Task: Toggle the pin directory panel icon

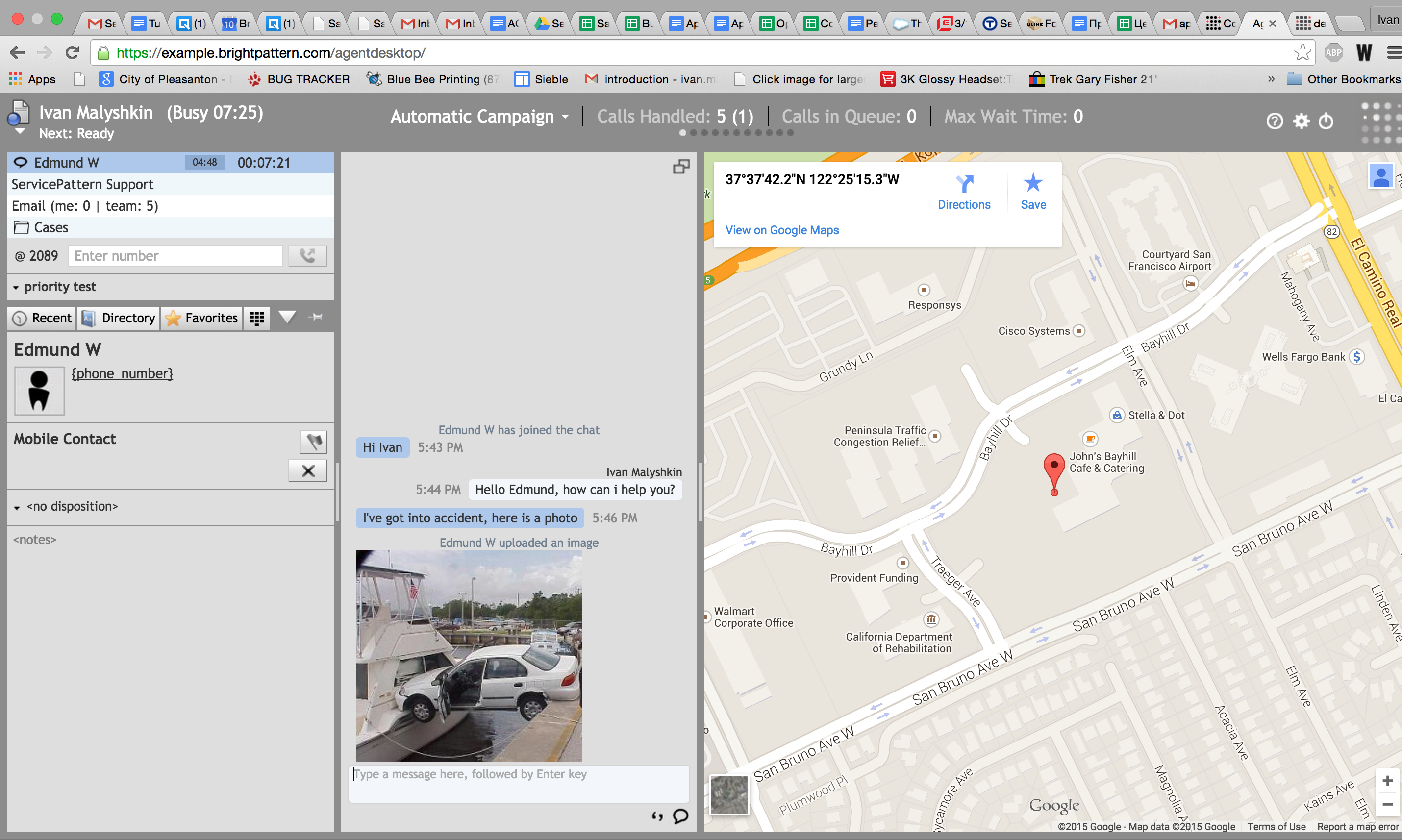Action: [316, 317]
